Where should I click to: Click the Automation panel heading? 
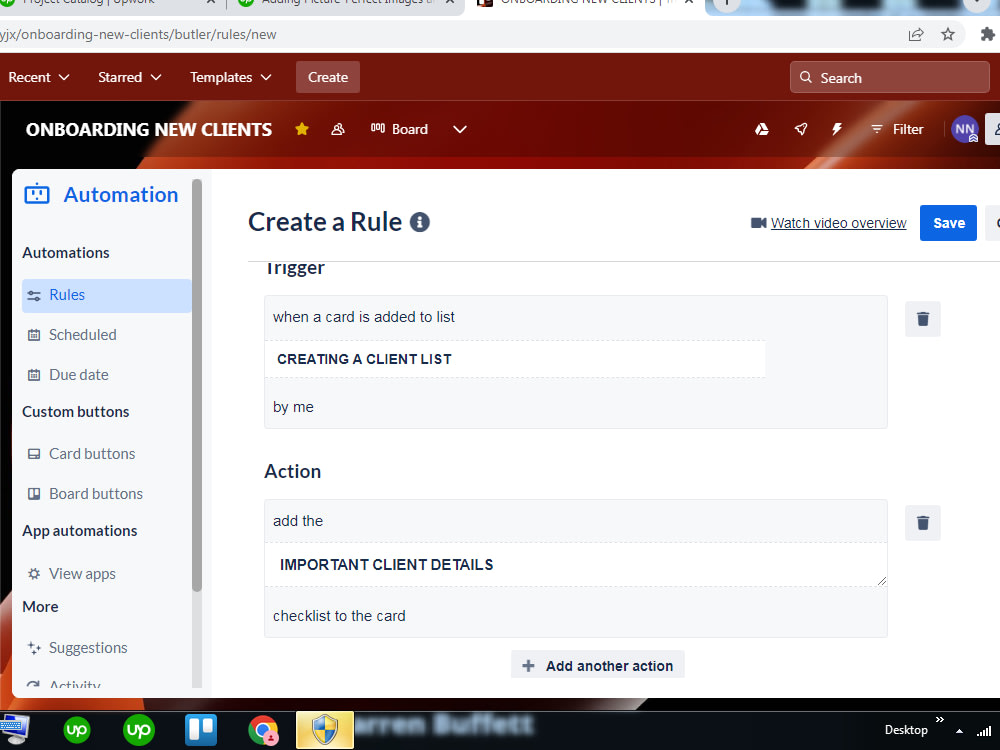121,195
